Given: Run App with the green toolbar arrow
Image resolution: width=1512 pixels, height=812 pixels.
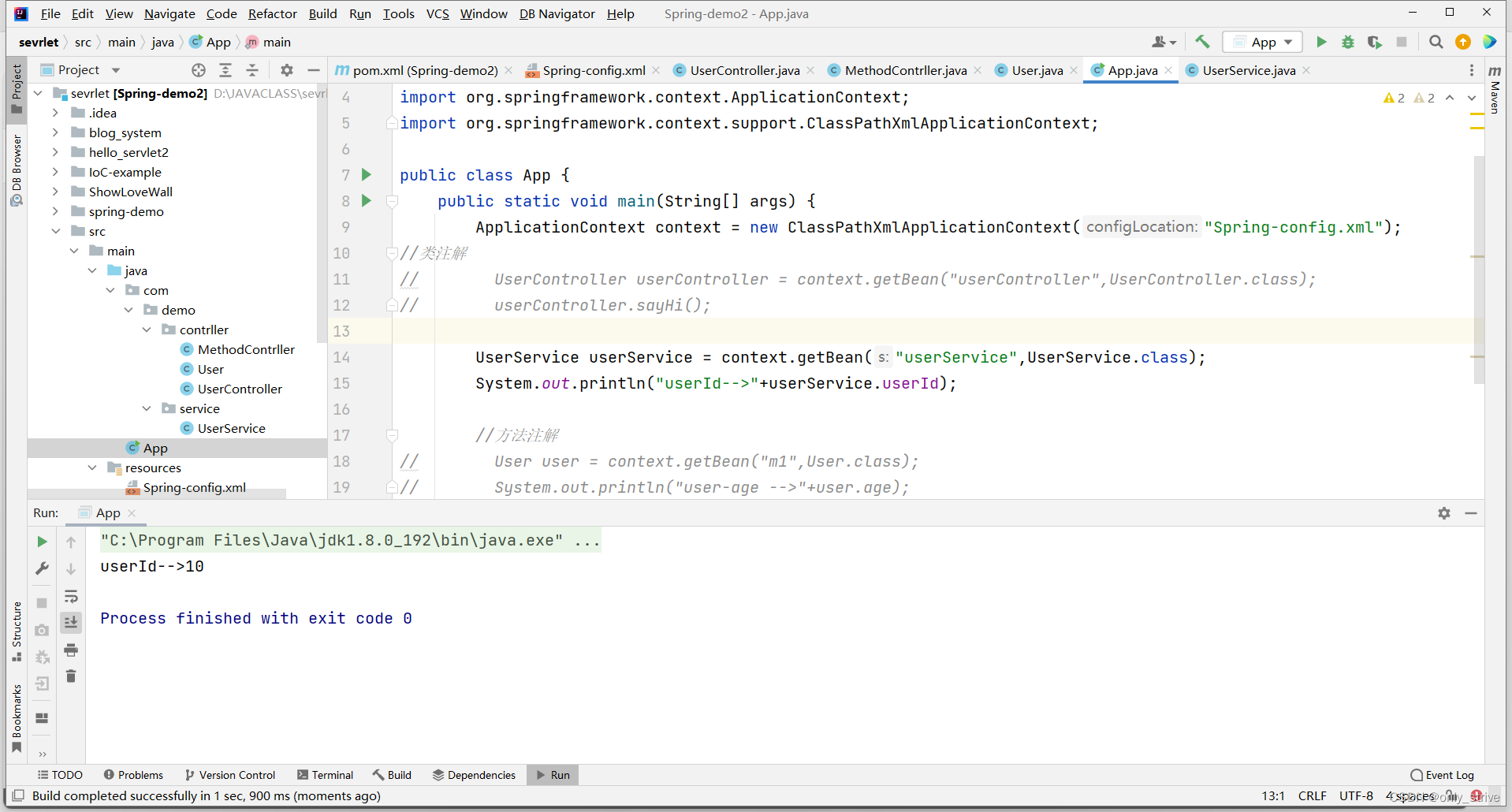Looking at the screenshot, I should pos(1321,42).
